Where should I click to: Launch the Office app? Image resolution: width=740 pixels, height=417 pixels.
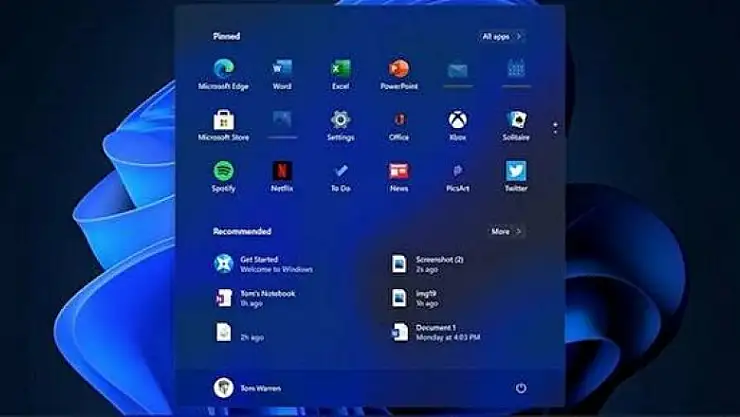point(399,125)
